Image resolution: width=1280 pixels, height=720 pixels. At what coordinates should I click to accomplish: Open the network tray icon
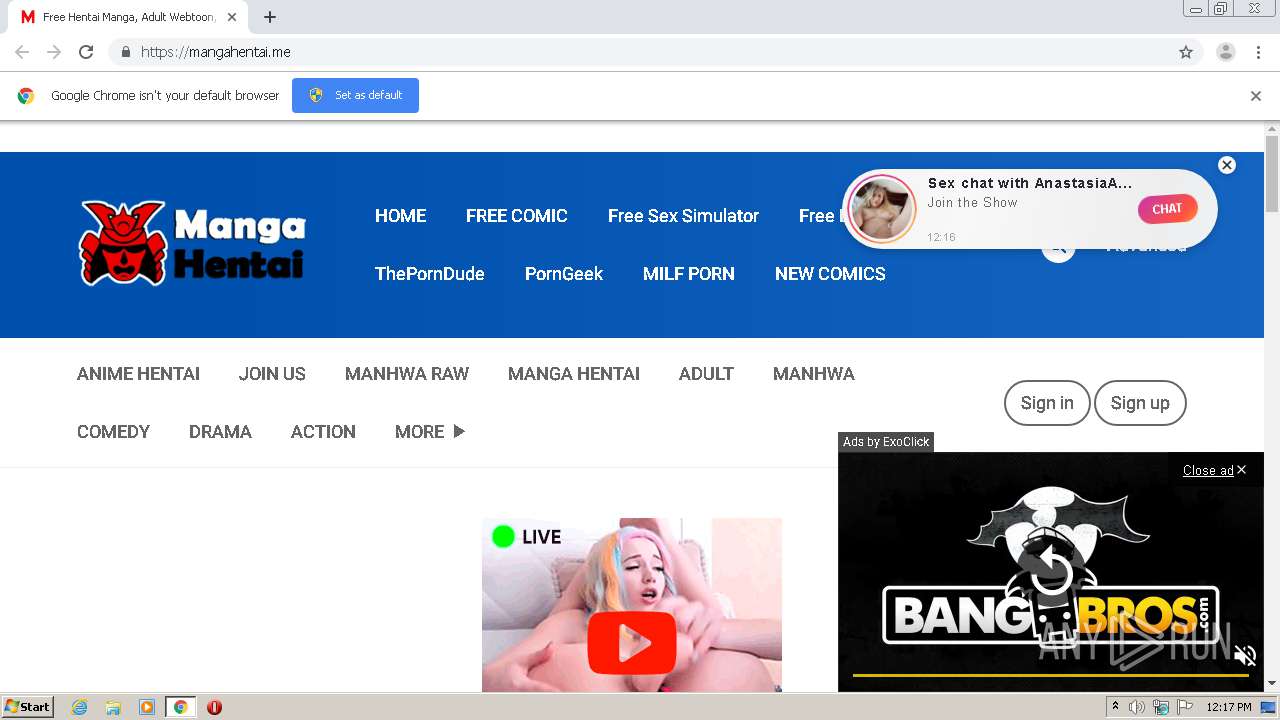click(1161, 707)
